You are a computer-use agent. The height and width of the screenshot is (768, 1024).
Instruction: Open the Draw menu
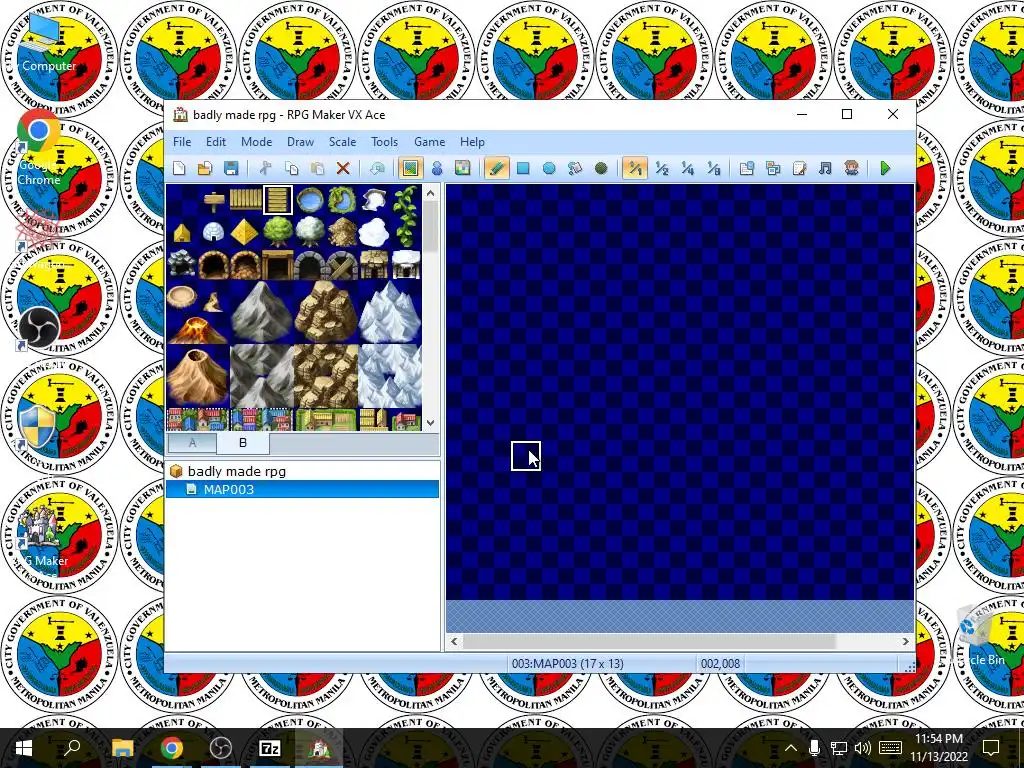tap(300, 142)
